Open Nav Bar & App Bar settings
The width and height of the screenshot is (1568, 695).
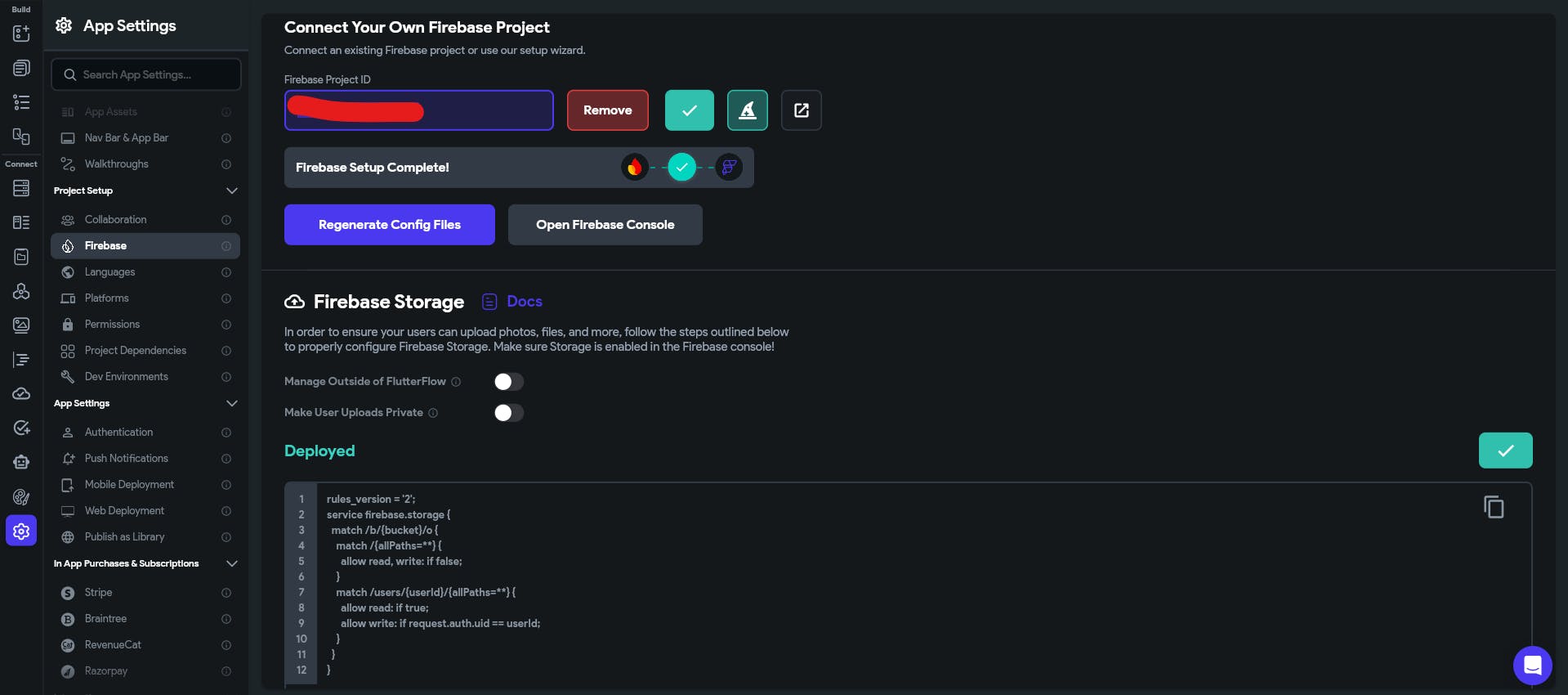145,138
